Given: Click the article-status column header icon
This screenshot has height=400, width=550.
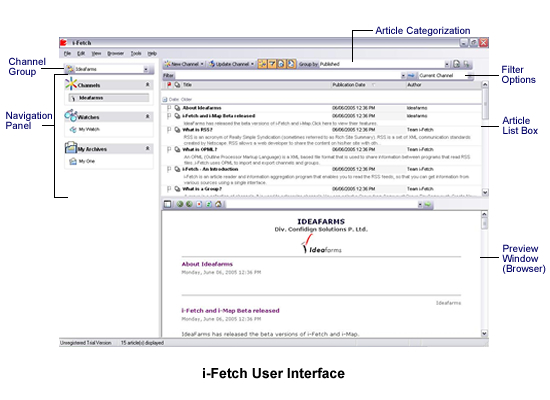Looking at the screenshot, I should [177, 85].
